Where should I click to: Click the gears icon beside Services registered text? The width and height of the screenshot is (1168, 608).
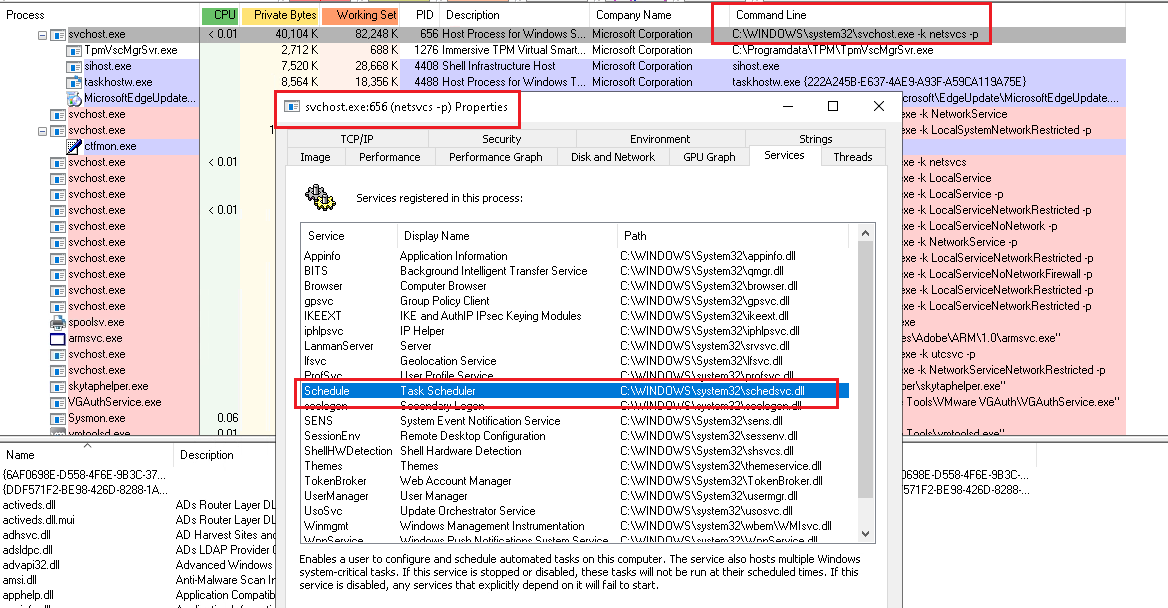[x=321, y=197]
